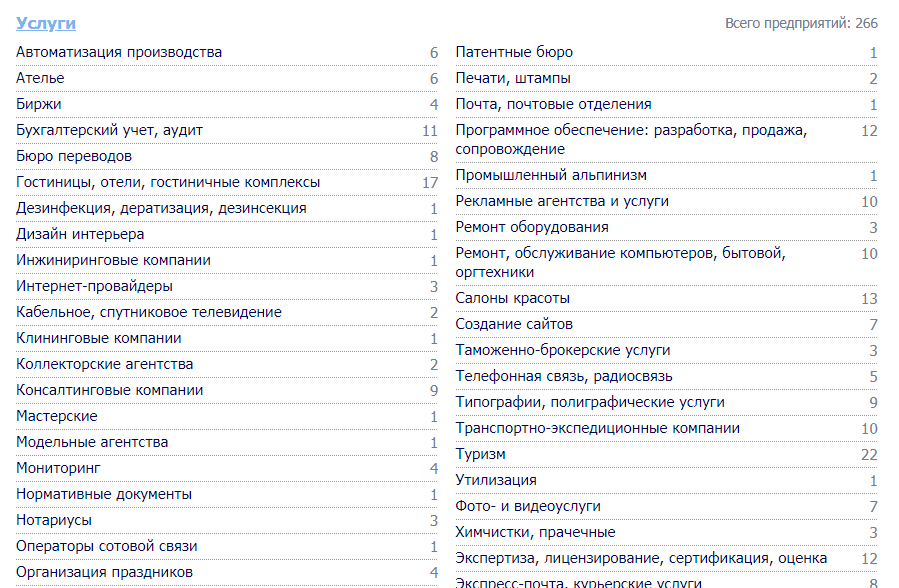The image size is (899, 588).
Task: Select the Салоны красоты category
Action: tap(513, 299)
